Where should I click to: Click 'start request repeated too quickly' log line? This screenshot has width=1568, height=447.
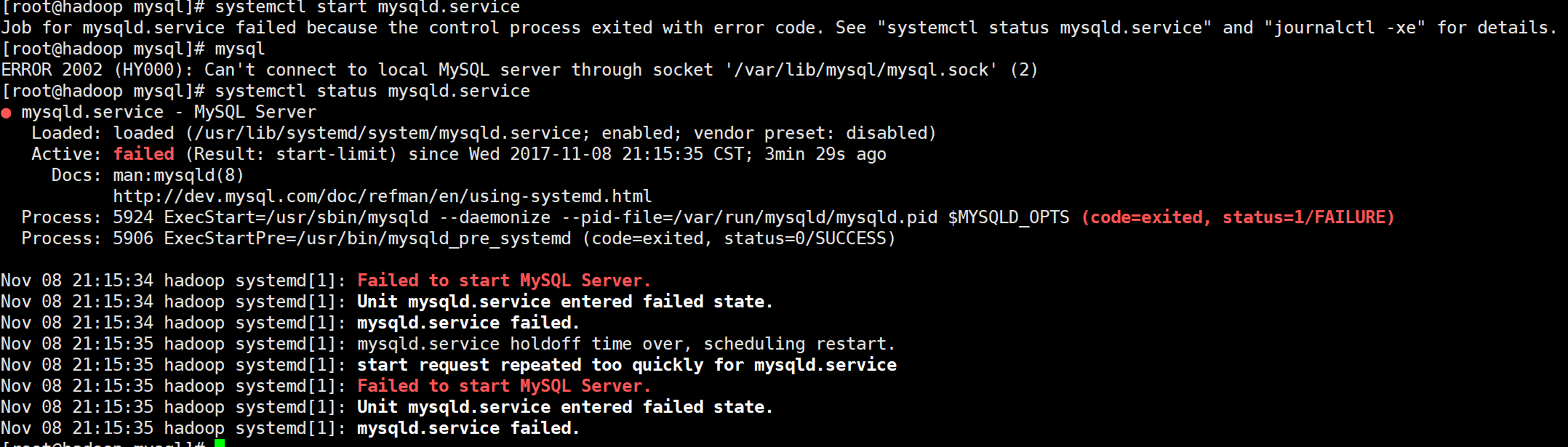626,365
